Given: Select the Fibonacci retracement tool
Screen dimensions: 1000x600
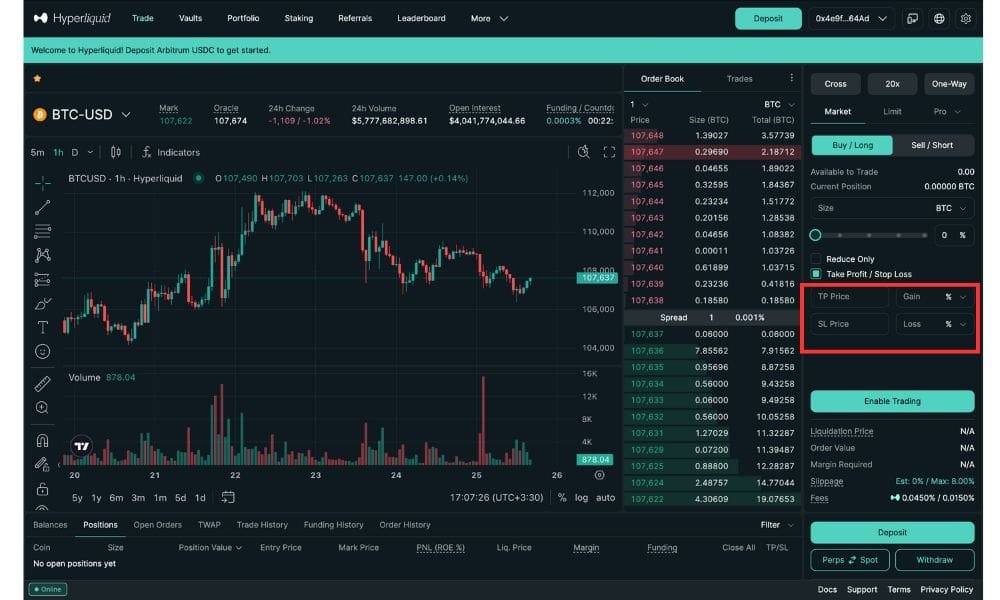Looking at the screenshot, I should click(x=43, y=231).
